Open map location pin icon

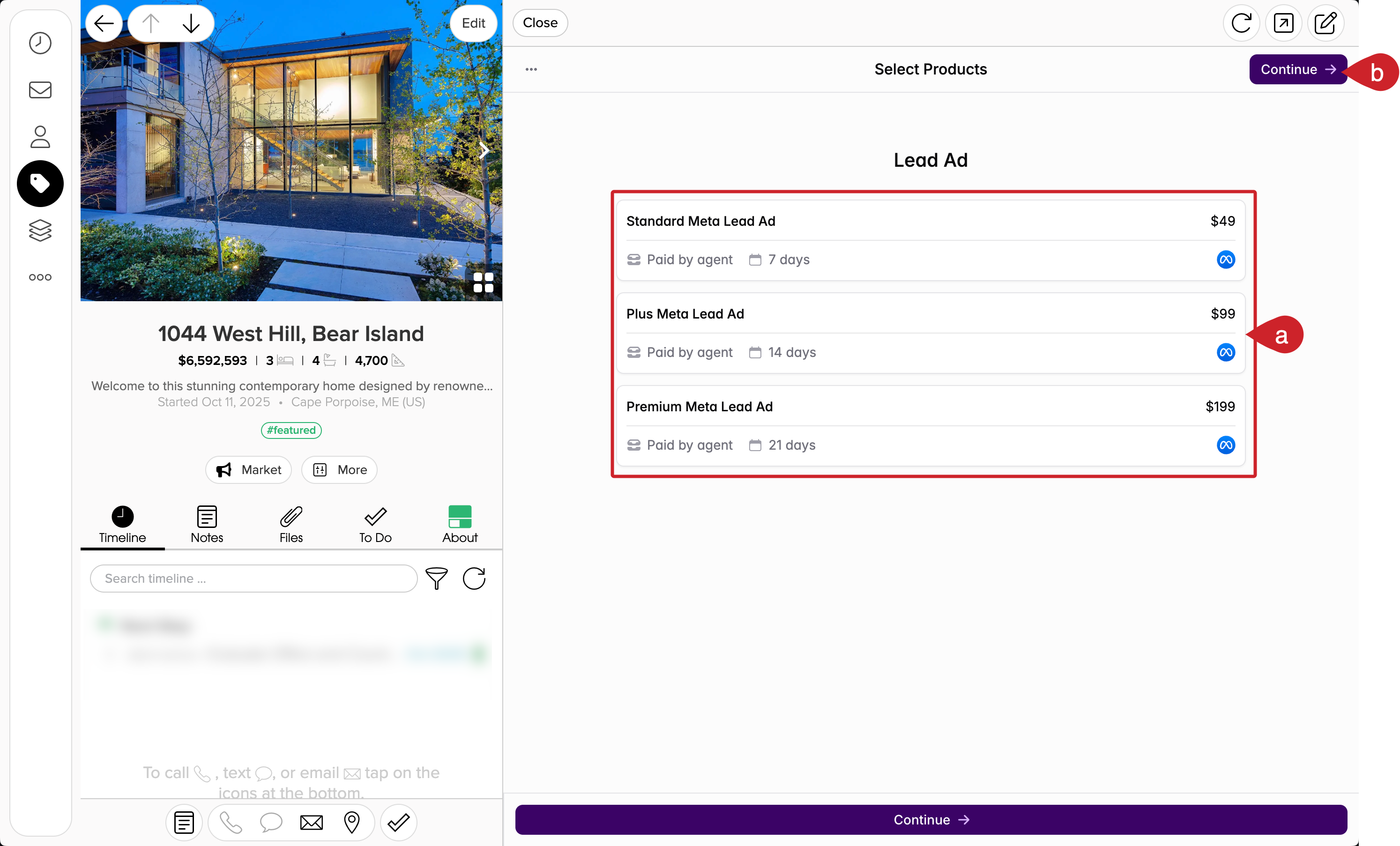point(352,822)
